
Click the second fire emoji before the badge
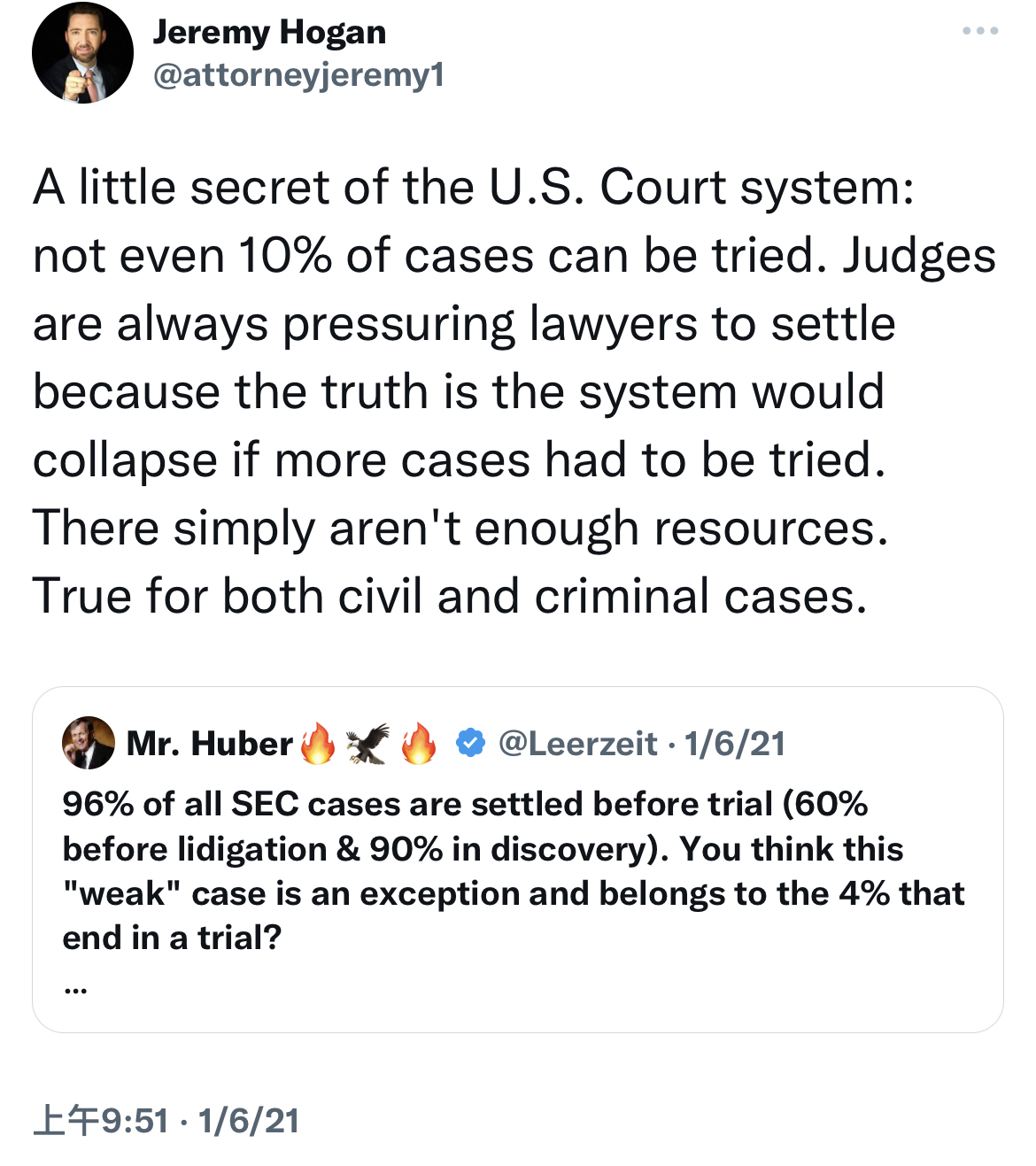tap(419, 744)
